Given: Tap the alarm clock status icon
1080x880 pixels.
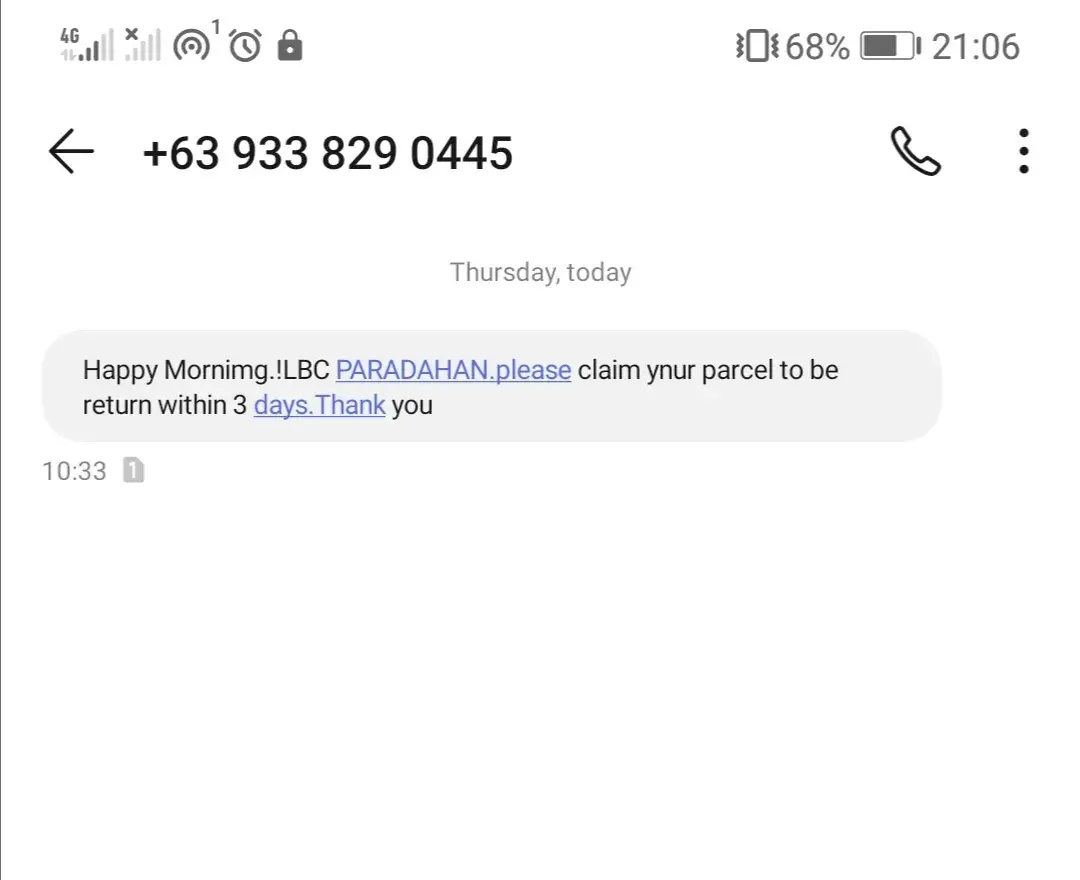Looking at the screenshot, I should 245,45.
